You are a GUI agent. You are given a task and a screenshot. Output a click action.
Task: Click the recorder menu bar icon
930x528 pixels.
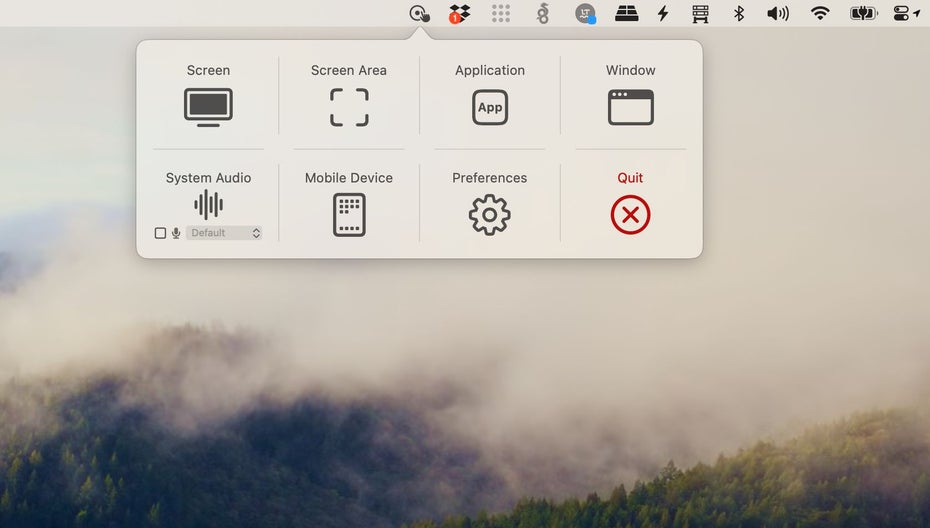click(x=420, y=14)
